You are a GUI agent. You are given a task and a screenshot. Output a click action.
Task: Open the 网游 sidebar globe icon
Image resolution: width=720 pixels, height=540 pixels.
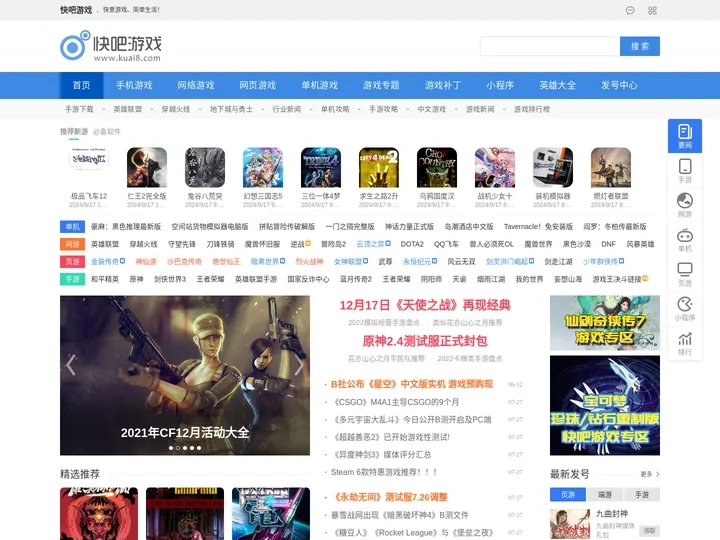685,205
